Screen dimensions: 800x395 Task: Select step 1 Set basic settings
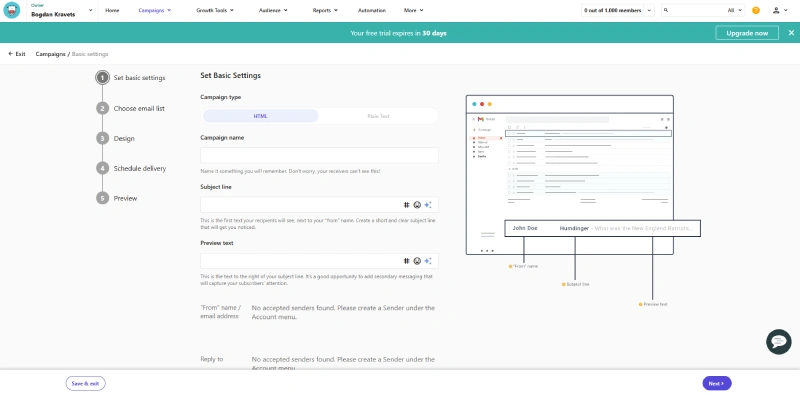tap(131, 78)
